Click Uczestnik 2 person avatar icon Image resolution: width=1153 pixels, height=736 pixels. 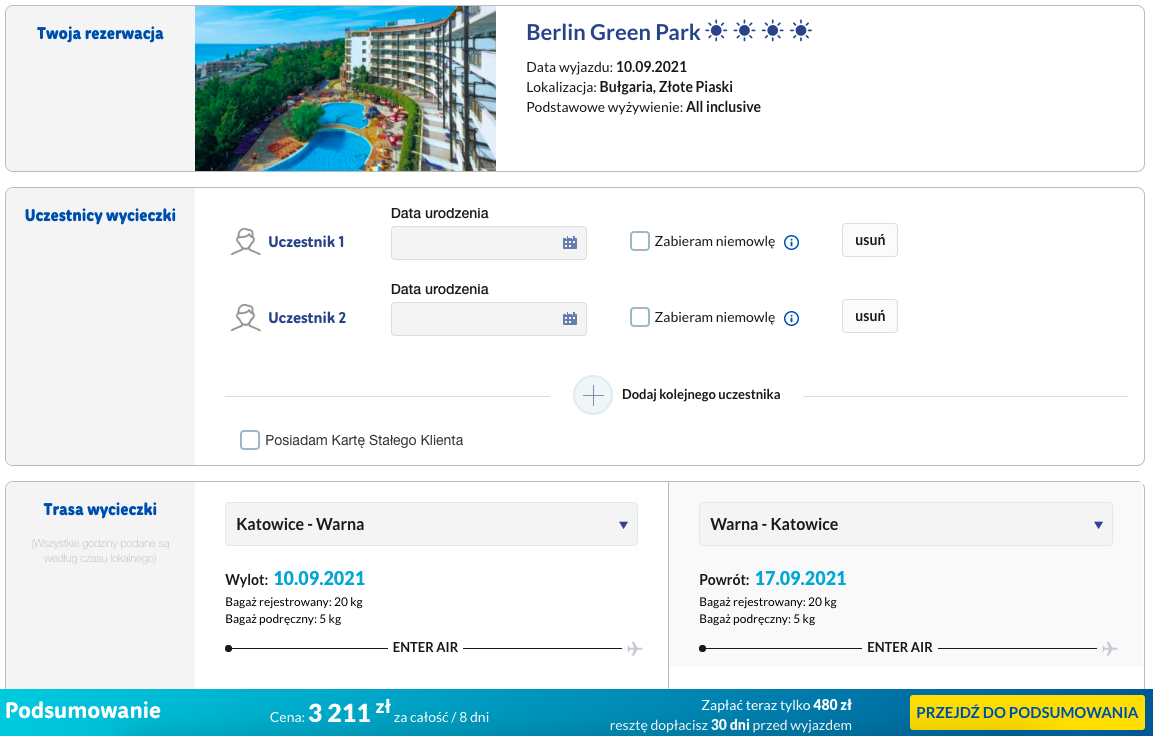(245, 318)
